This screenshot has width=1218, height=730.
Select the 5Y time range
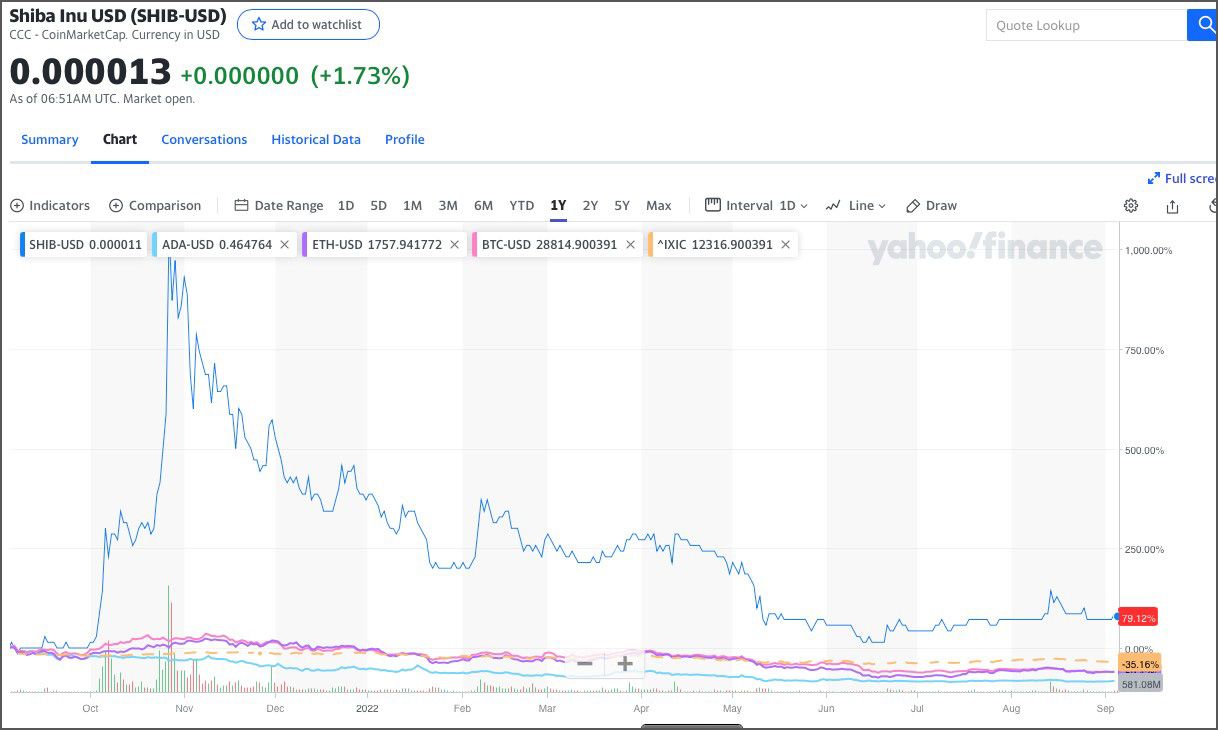click(x=622, y=205)
